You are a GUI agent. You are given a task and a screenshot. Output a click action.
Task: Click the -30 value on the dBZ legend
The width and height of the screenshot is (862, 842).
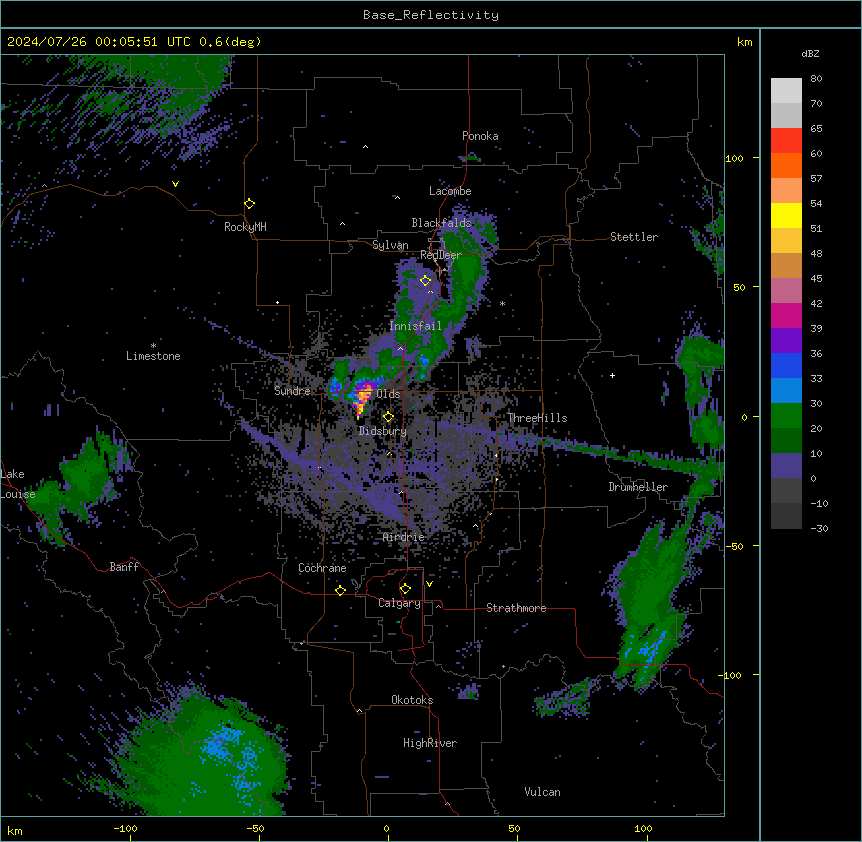[819, 529]
